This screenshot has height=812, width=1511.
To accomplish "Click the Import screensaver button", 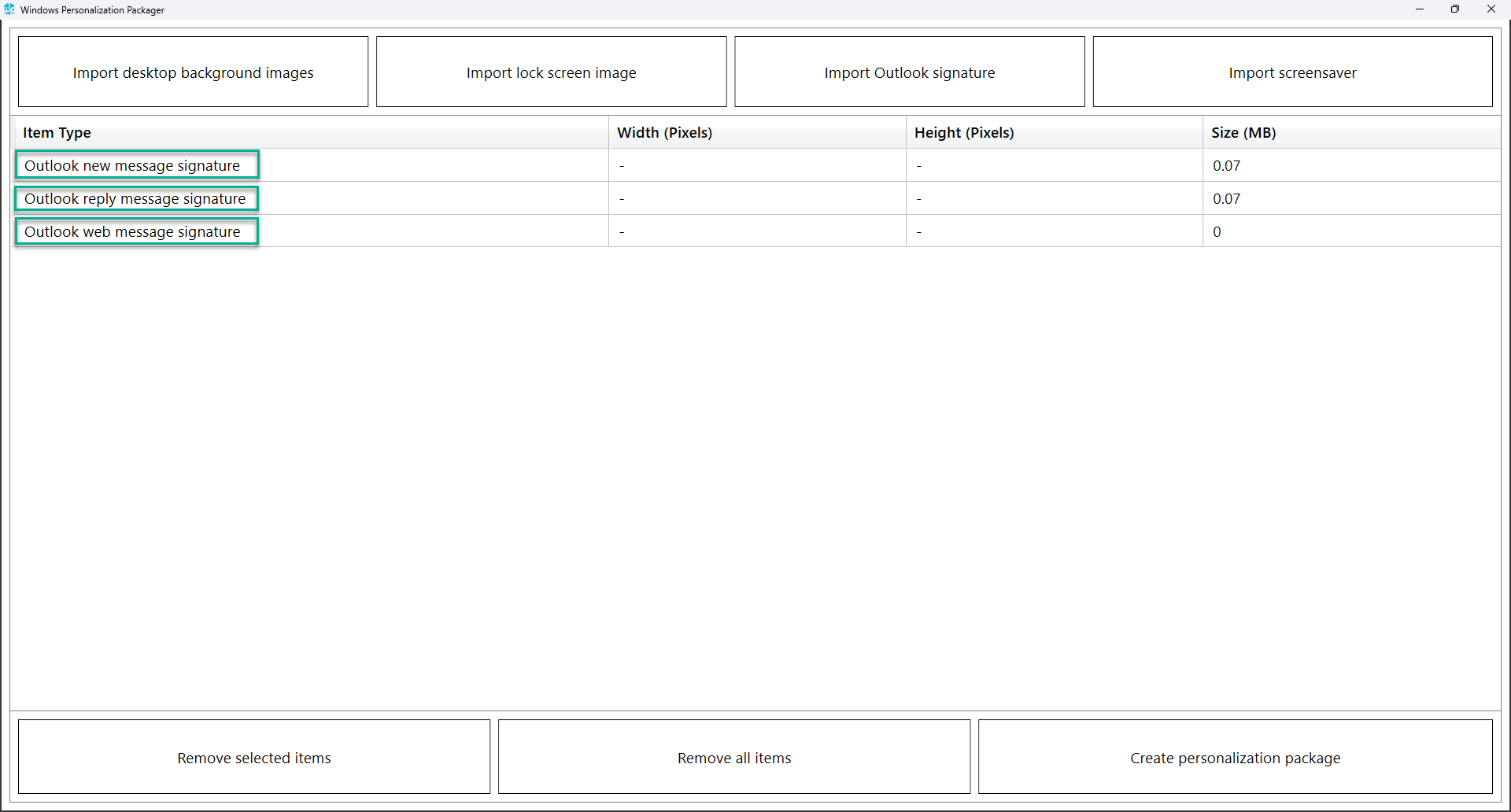I will pos(1292,72).
